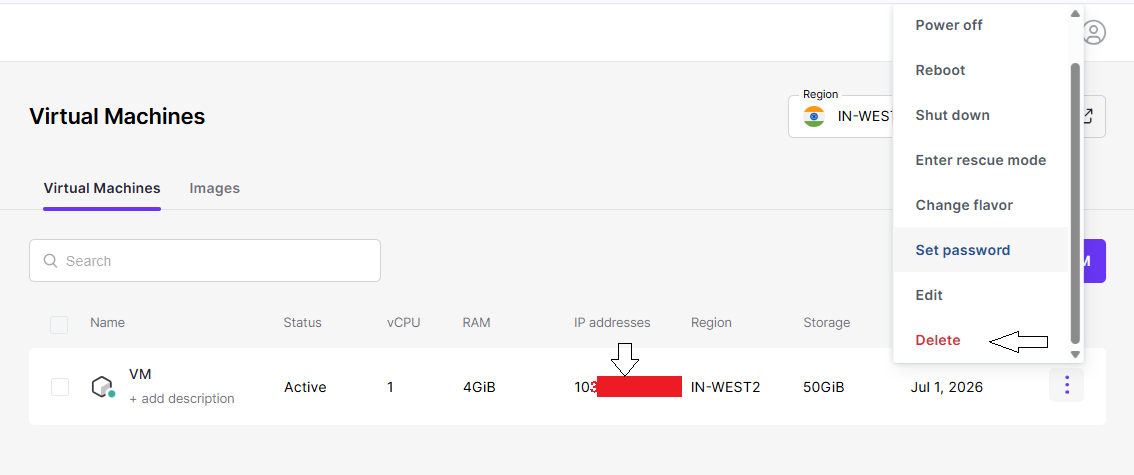Click the magnifier icon in Search box
1134x475 pixels.
pyautogui.click(x=50, y=260)
